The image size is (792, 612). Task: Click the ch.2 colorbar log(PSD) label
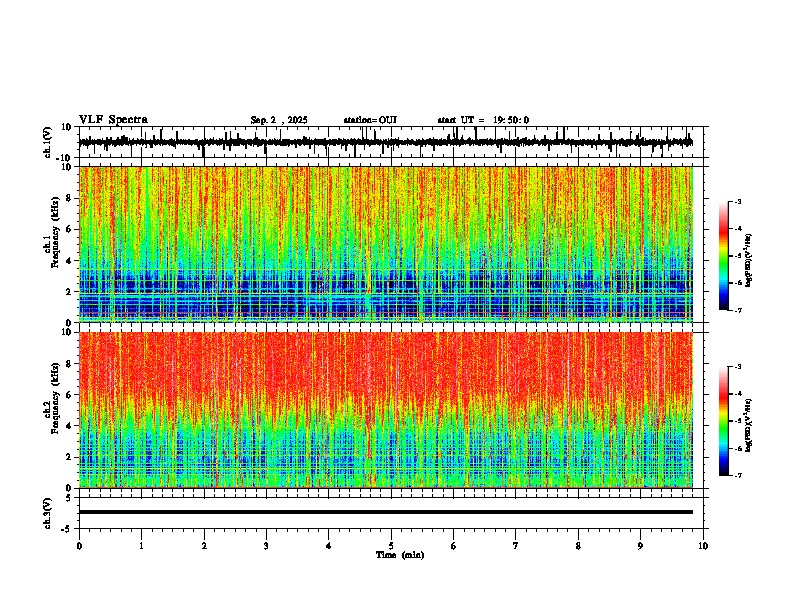pyautogui.click(x=749, y=425)
